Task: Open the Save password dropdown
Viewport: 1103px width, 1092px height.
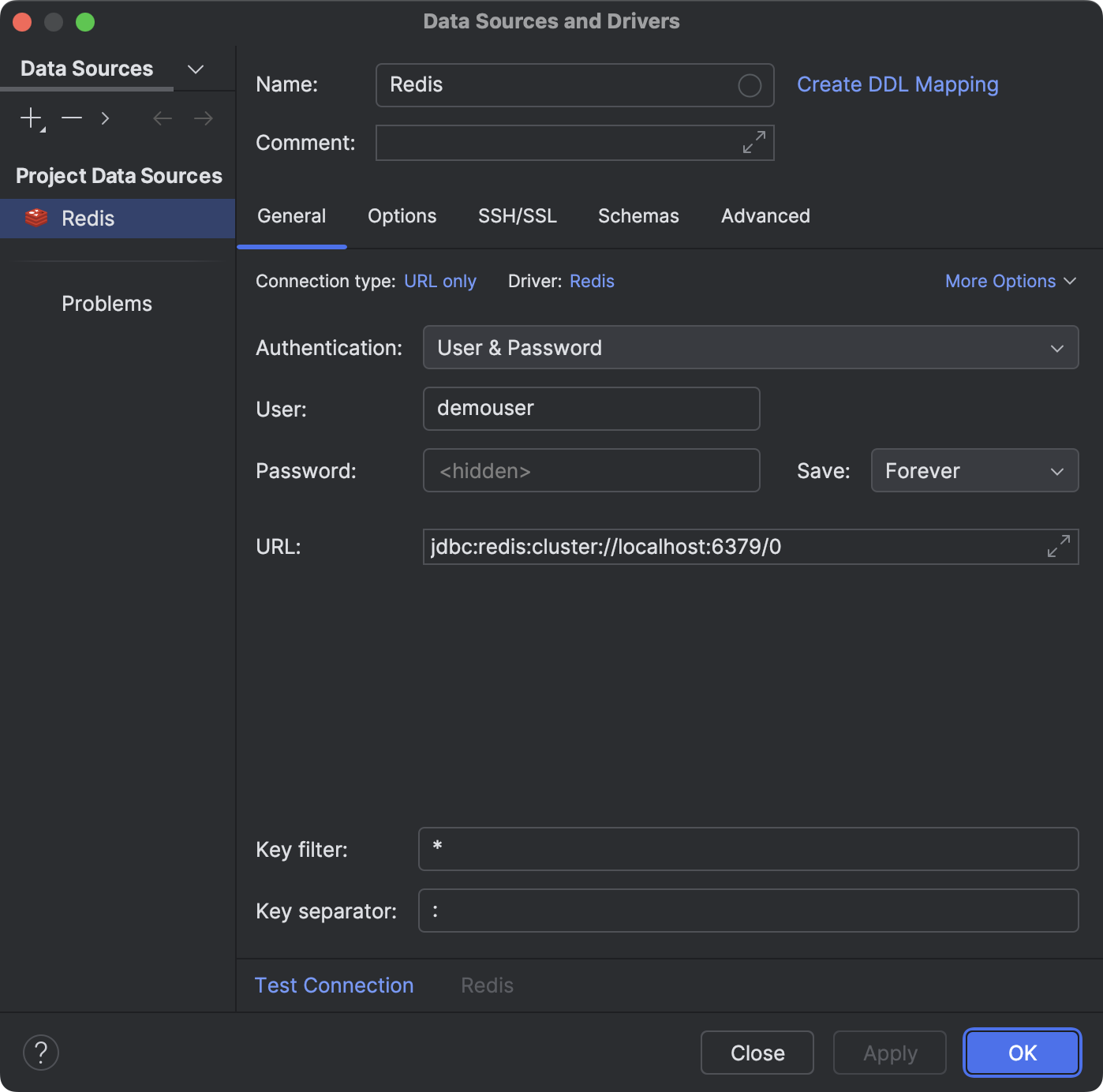Action: [x=974, y=471]
